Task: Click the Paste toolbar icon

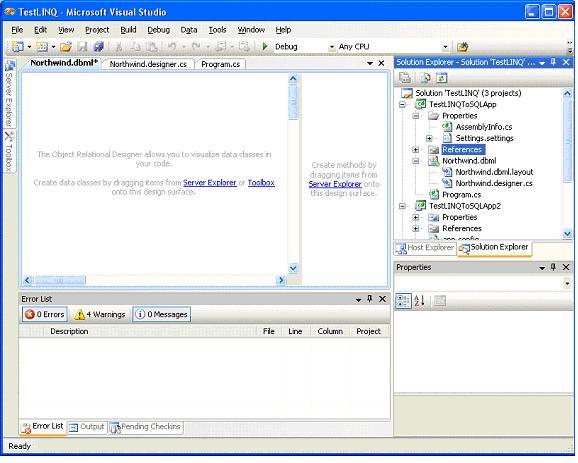Action: [152, 47]
